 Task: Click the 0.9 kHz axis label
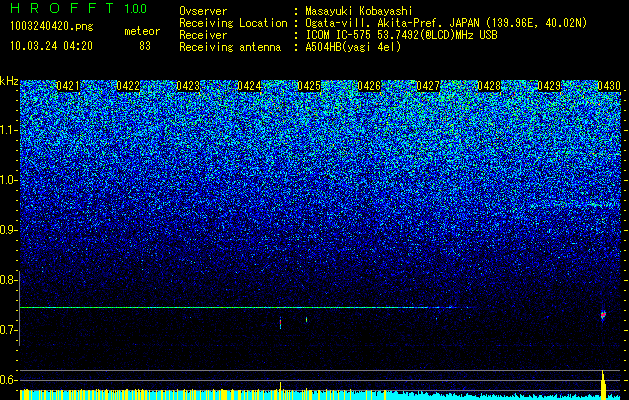[8, 230]
